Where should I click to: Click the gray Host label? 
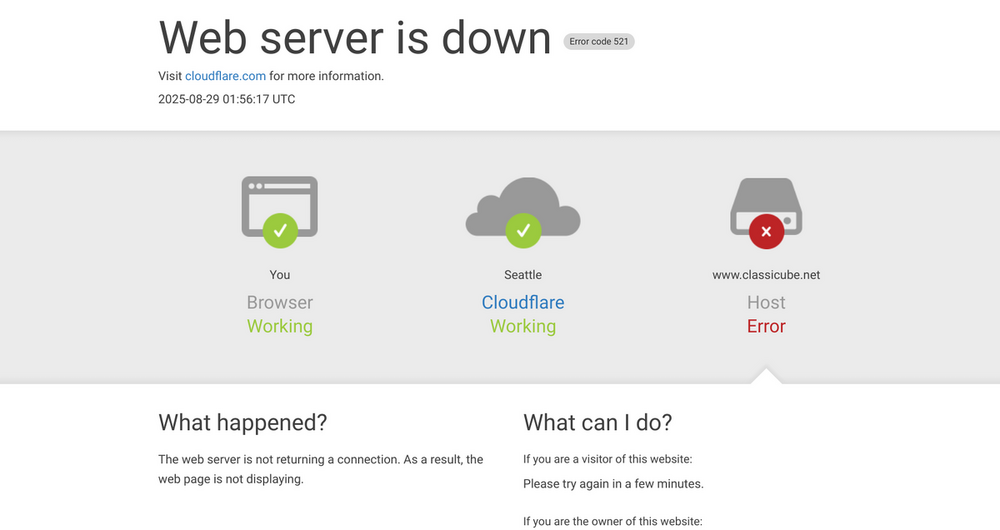766,302
